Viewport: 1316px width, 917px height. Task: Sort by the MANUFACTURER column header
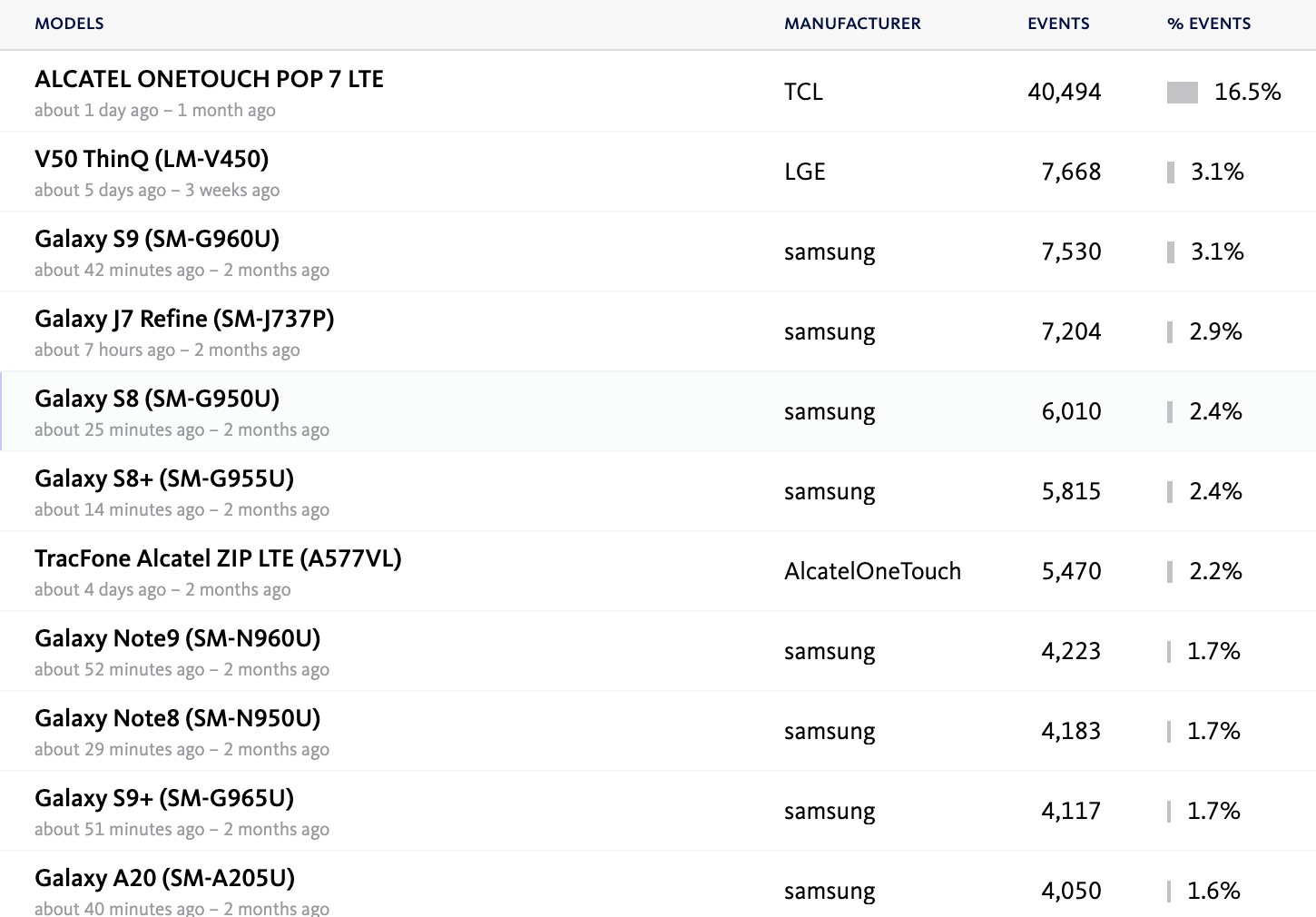[x=852, y=24]
